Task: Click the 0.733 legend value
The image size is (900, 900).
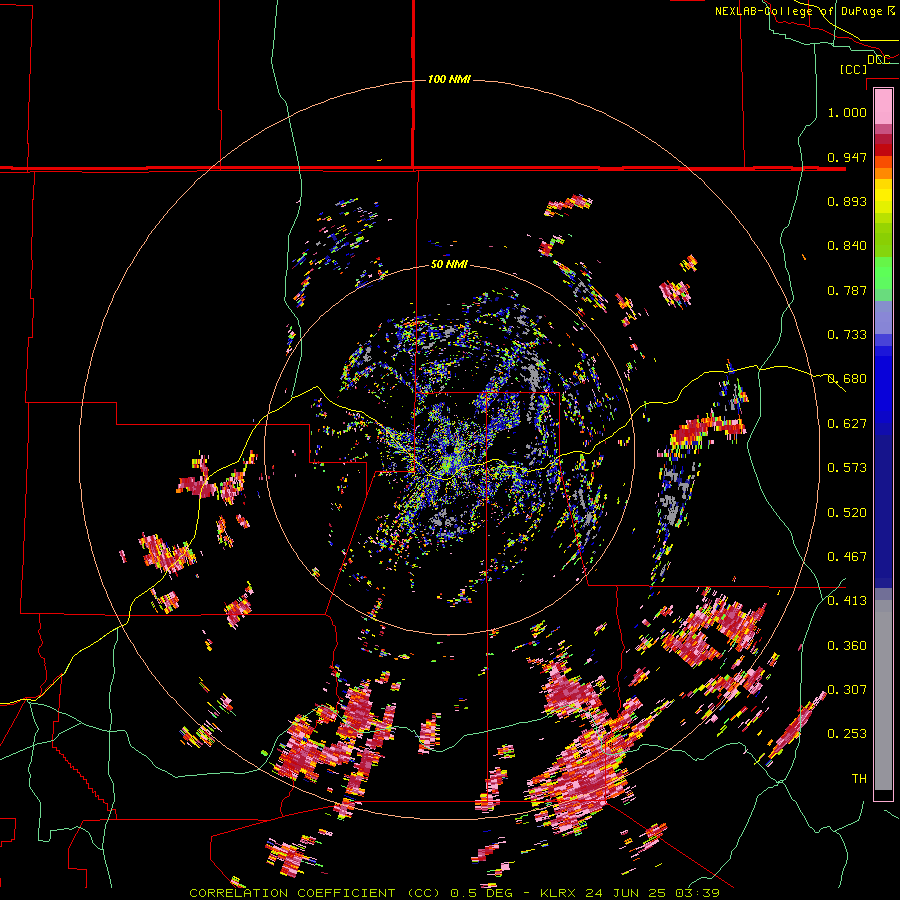Action: (x=847, y=335)
